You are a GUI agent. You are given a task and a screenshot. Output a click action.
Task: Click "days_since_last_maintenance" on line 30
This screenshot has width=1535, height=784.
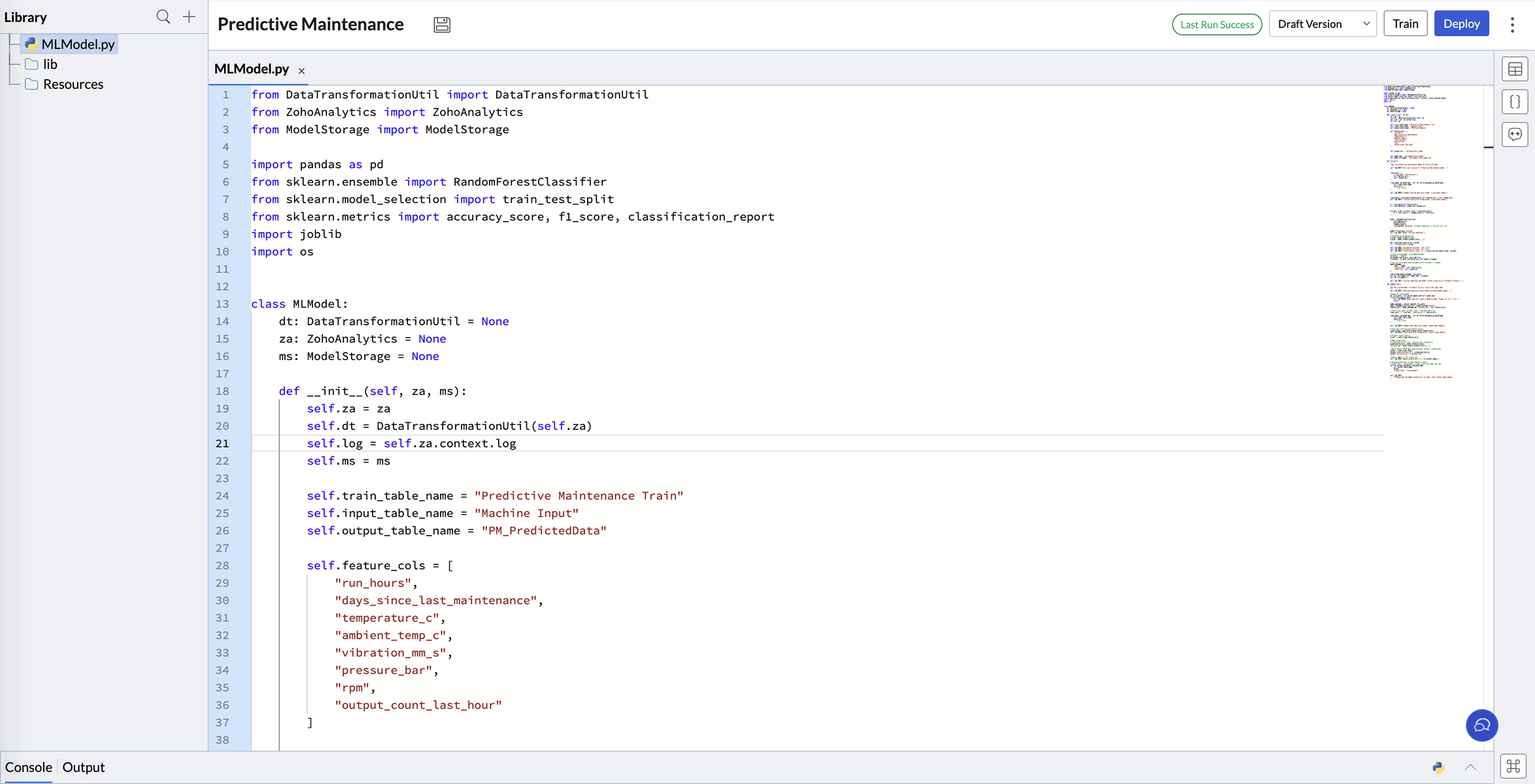[x=435, y=600]
